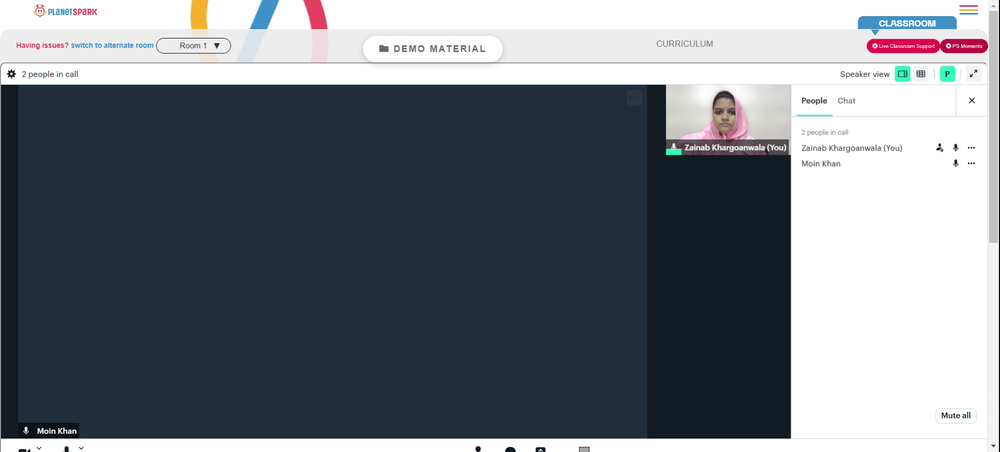The height and width of the screenshot is (452, 1000).
Task: Click the green P button
Action: point(947,74)
